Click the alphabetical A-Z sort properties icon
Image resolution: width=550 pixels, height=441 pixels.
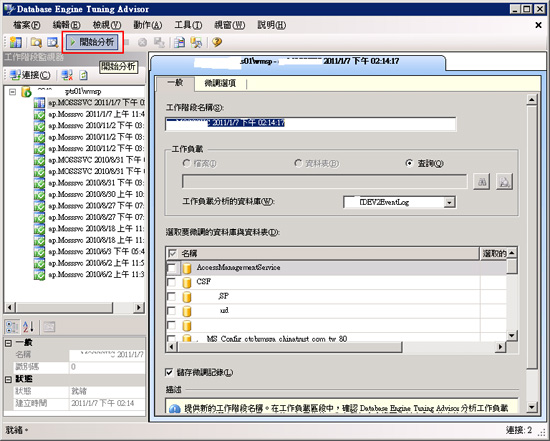[x=28, y=327]
